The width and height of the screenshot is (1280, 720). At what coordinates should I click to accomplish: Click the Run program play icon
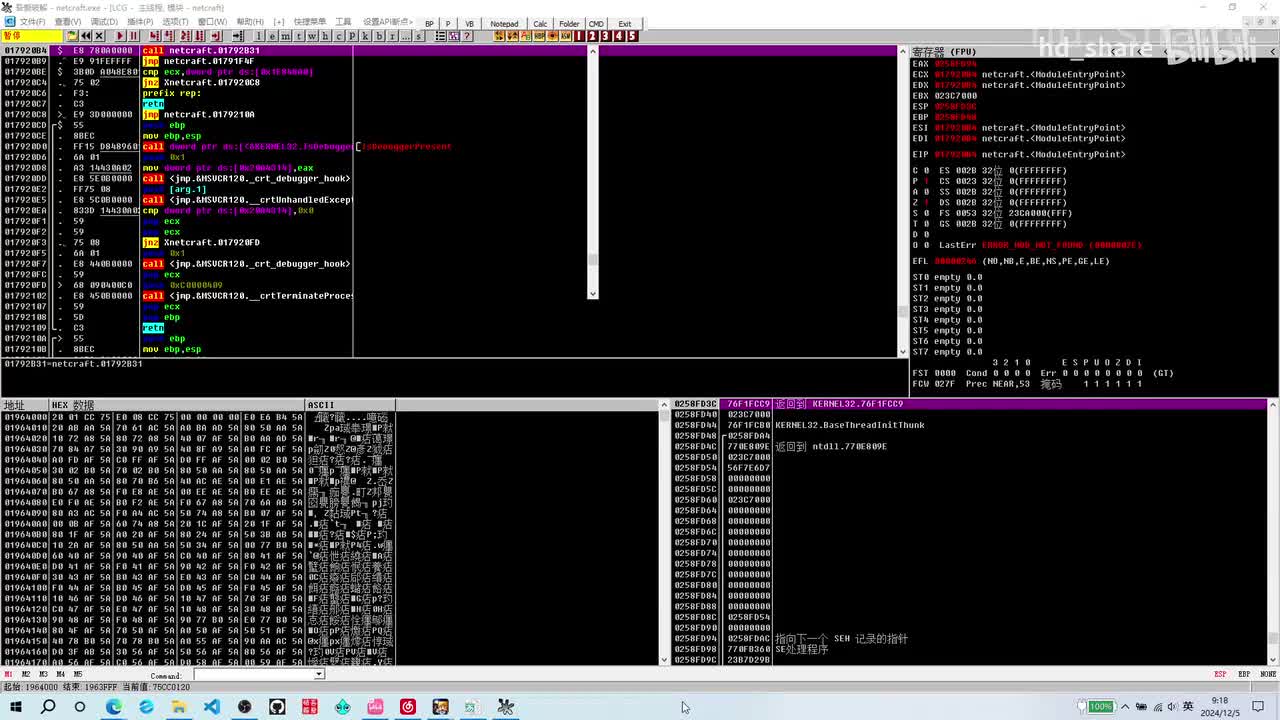pos(120,36)
